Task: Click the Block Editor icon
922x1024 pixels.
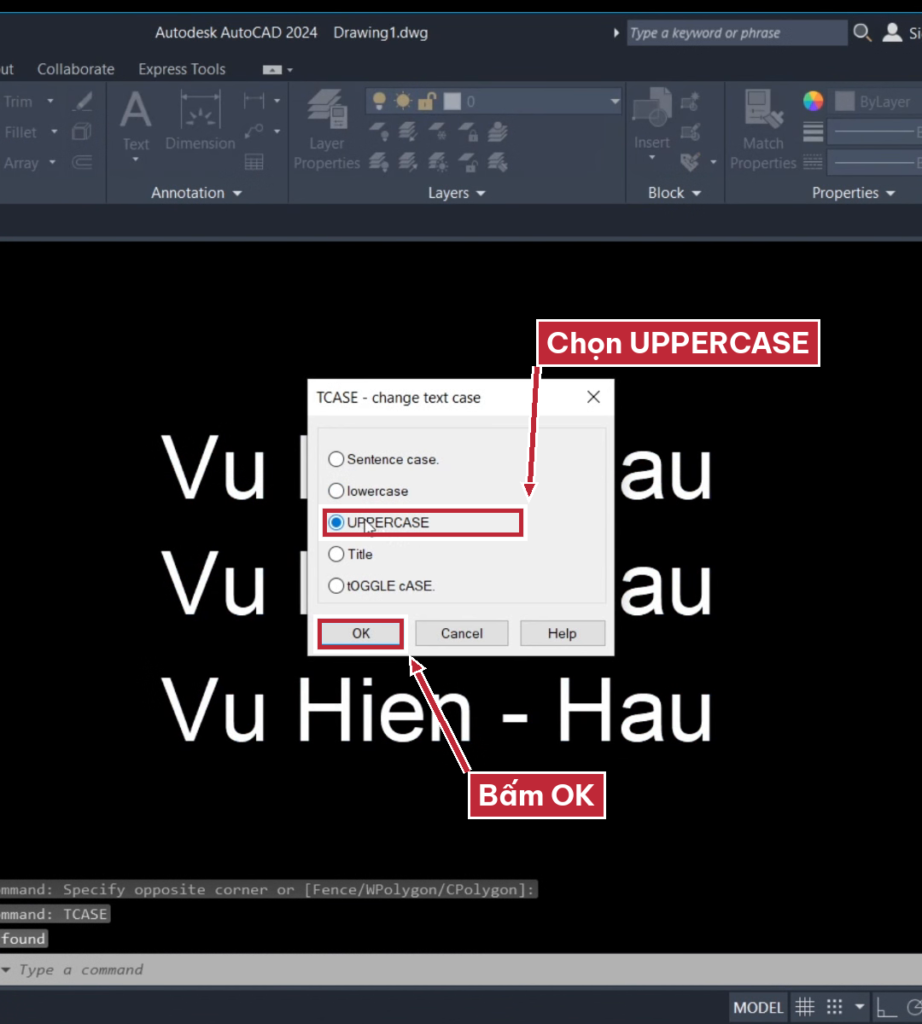Action: [x=690, y=132]
